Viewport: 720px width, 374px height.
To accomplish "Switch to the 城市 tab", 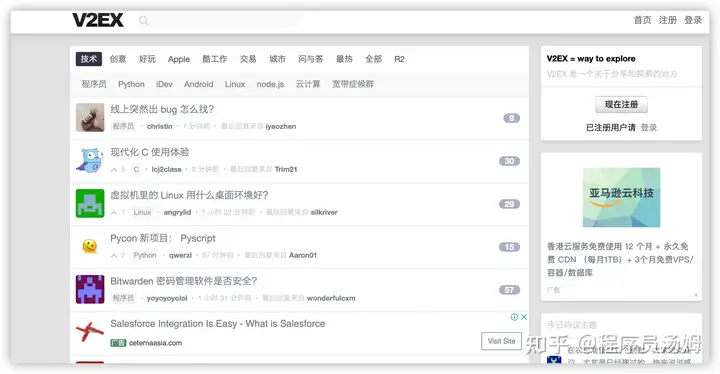I will (x=277, y=59).
